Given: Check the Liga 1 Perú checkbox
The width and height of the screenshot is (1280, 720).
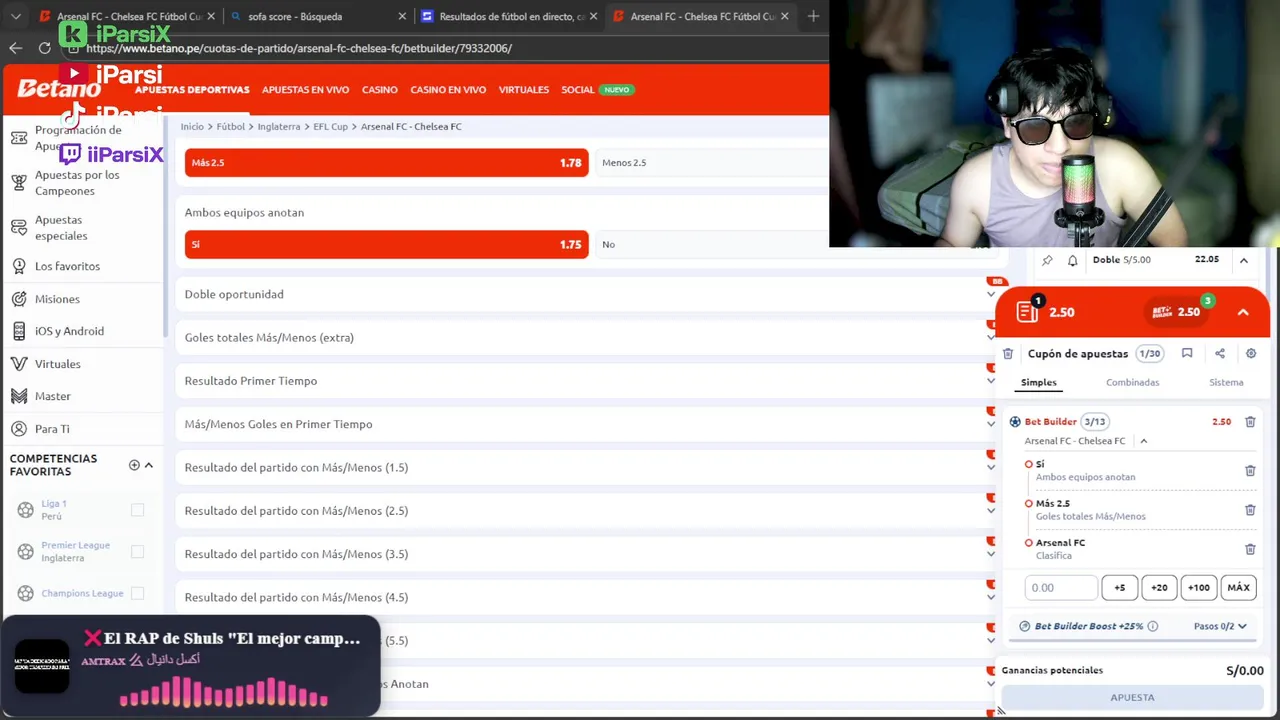Looking at the screenshot, I should point(138,510).
